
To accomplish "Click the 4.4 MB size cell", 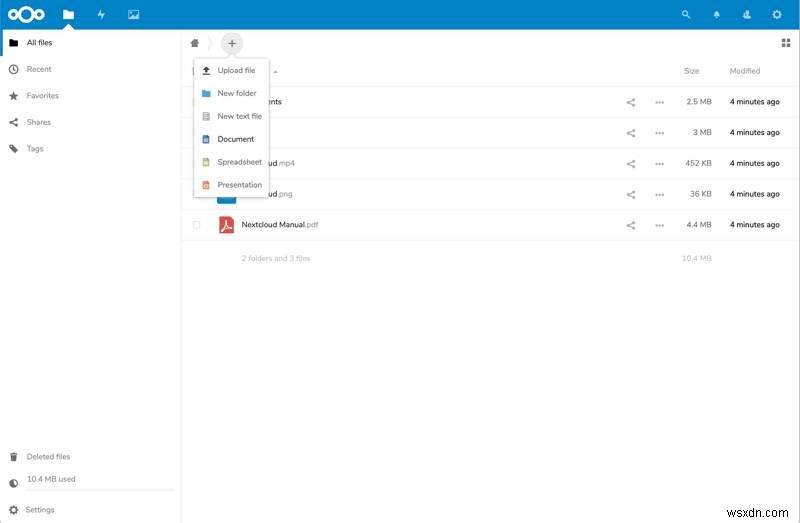I will coord(698,225).
